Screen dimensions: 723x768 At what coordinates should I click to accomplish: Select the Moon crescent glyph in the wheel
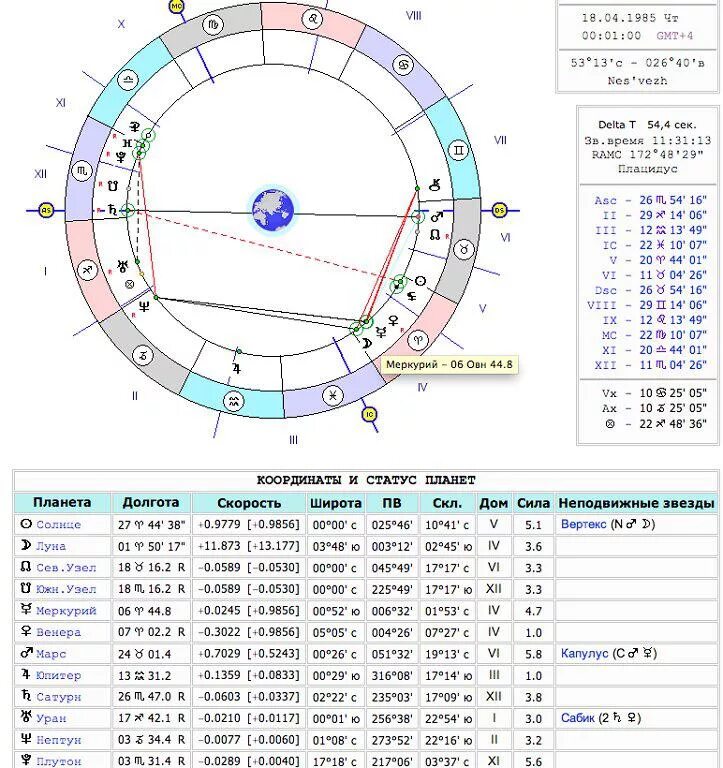tap(367, 343)
